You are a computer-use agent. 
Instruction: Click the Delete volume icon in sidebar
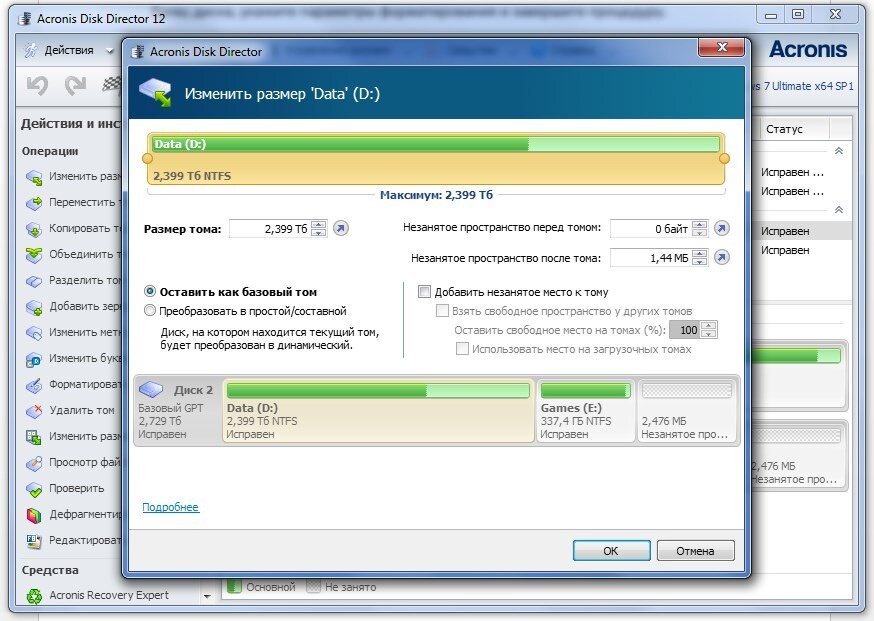34,411
